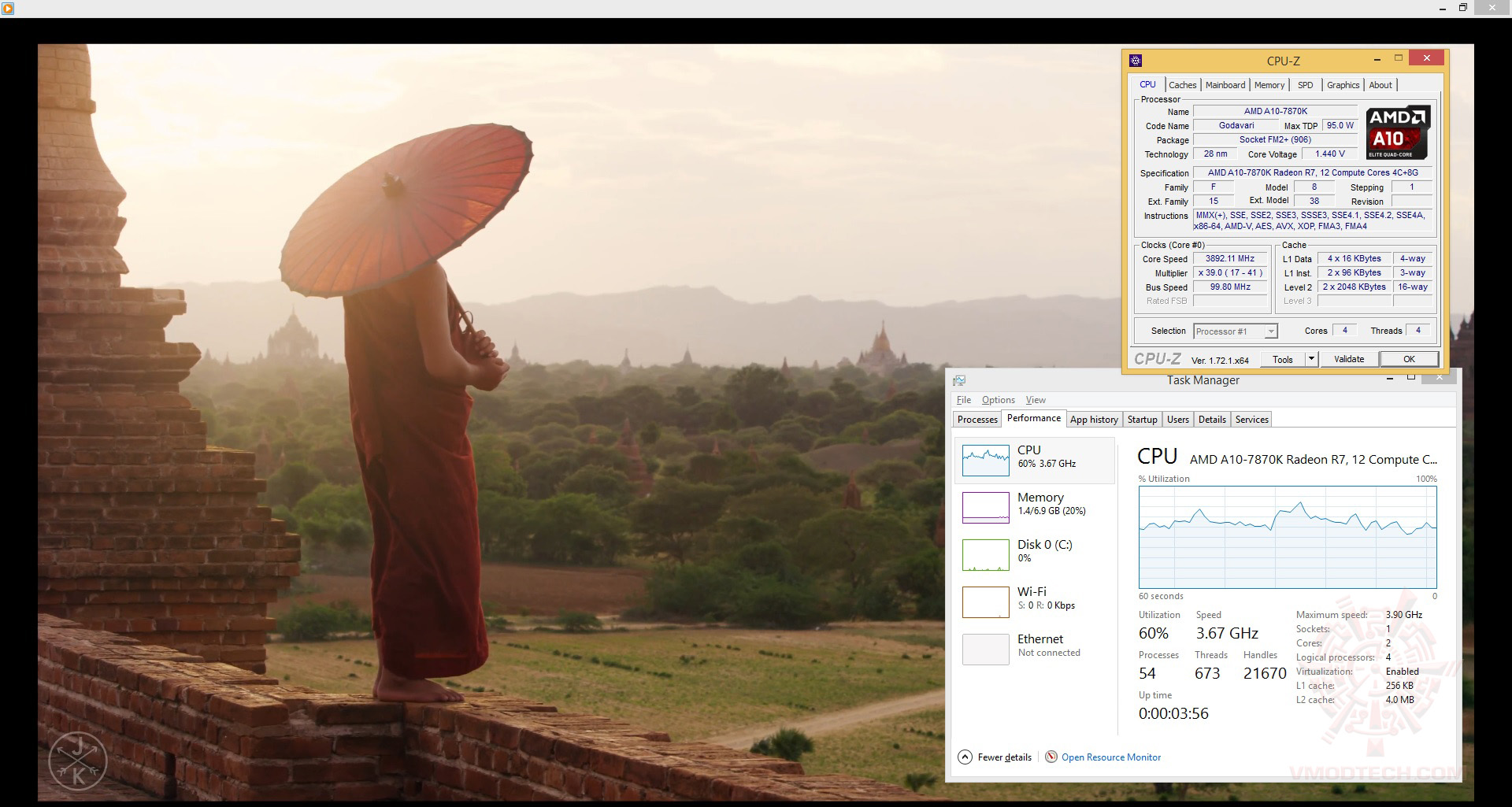The width and height of the screenshot is (1512, 807).
Task: Click the media player icon in the top-left corner
Action: coord(8,8)
